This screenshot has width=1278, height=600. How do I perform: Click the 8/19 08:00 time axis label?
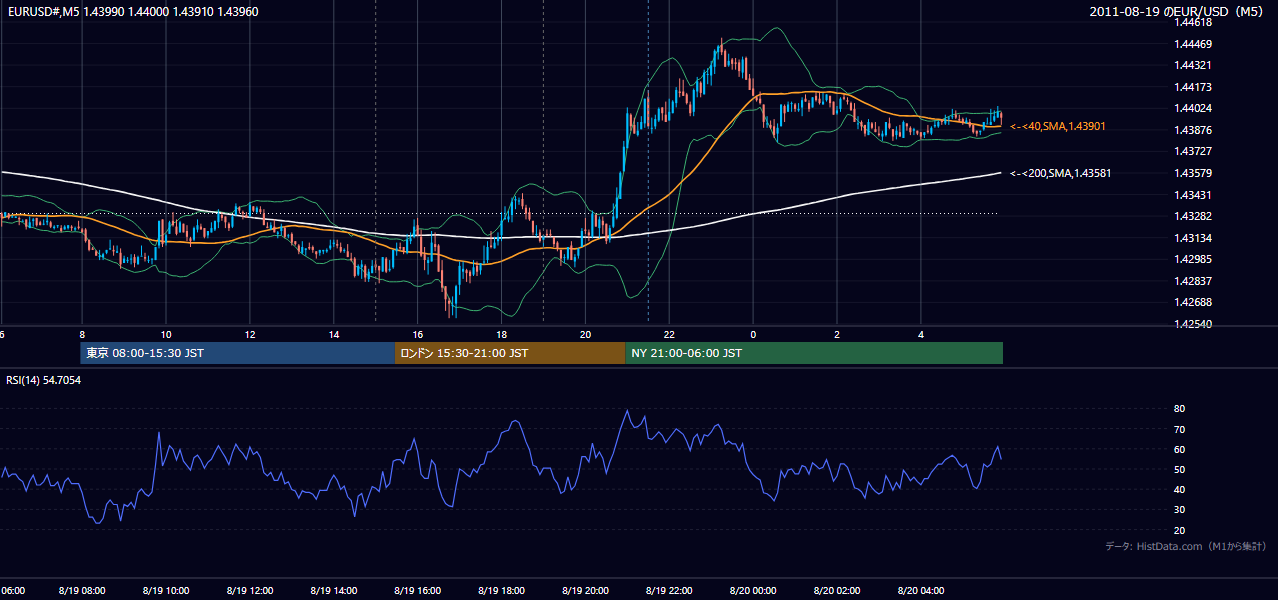coord(82,590)
